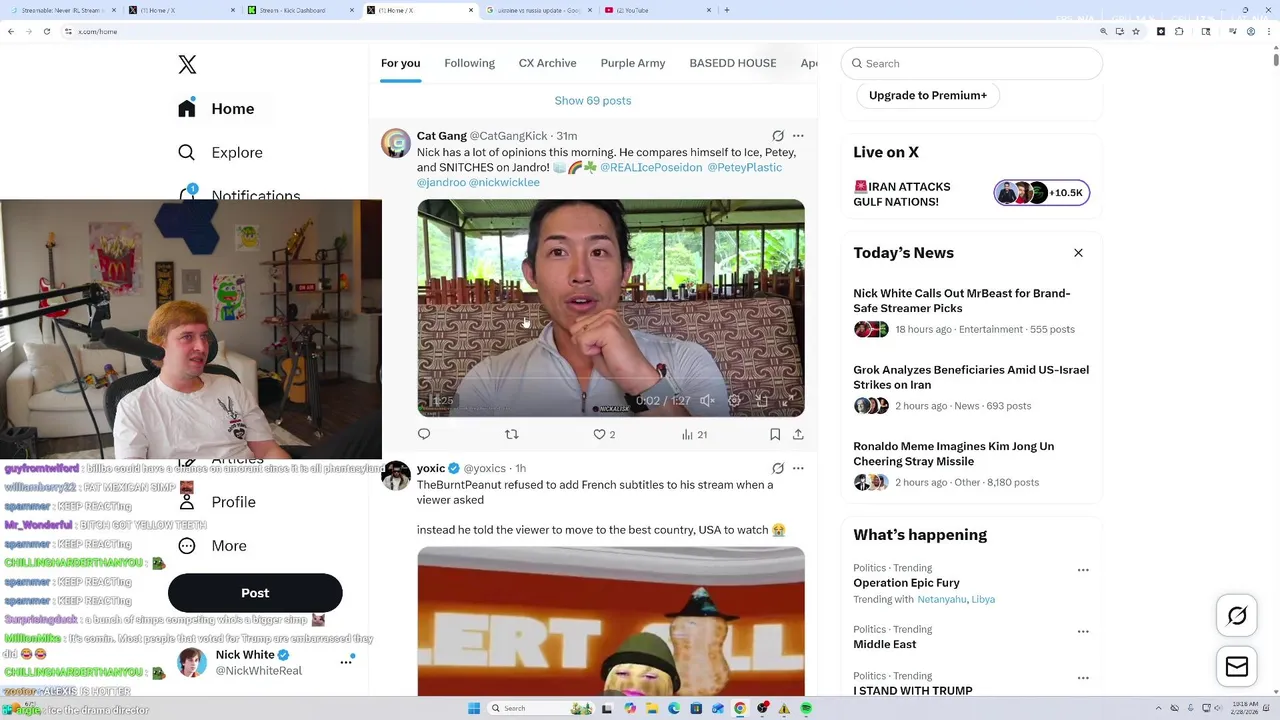This screenshot has width=1280, height=720.
Task: Switch to Stream - Kick Dashboard browser tab
Action: [300, 10]
